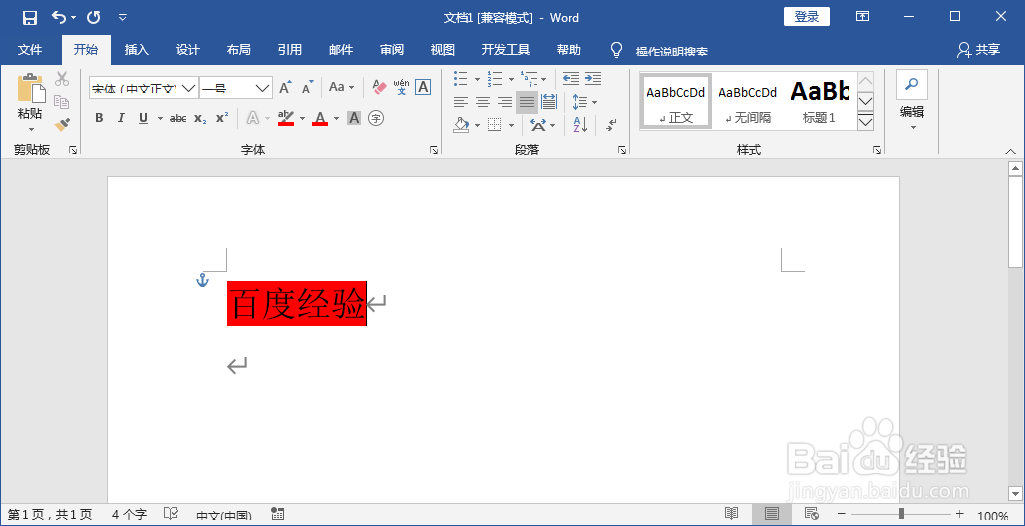Align text left
The width and height of the screenshot is (1025, 526).
(462, 102)
